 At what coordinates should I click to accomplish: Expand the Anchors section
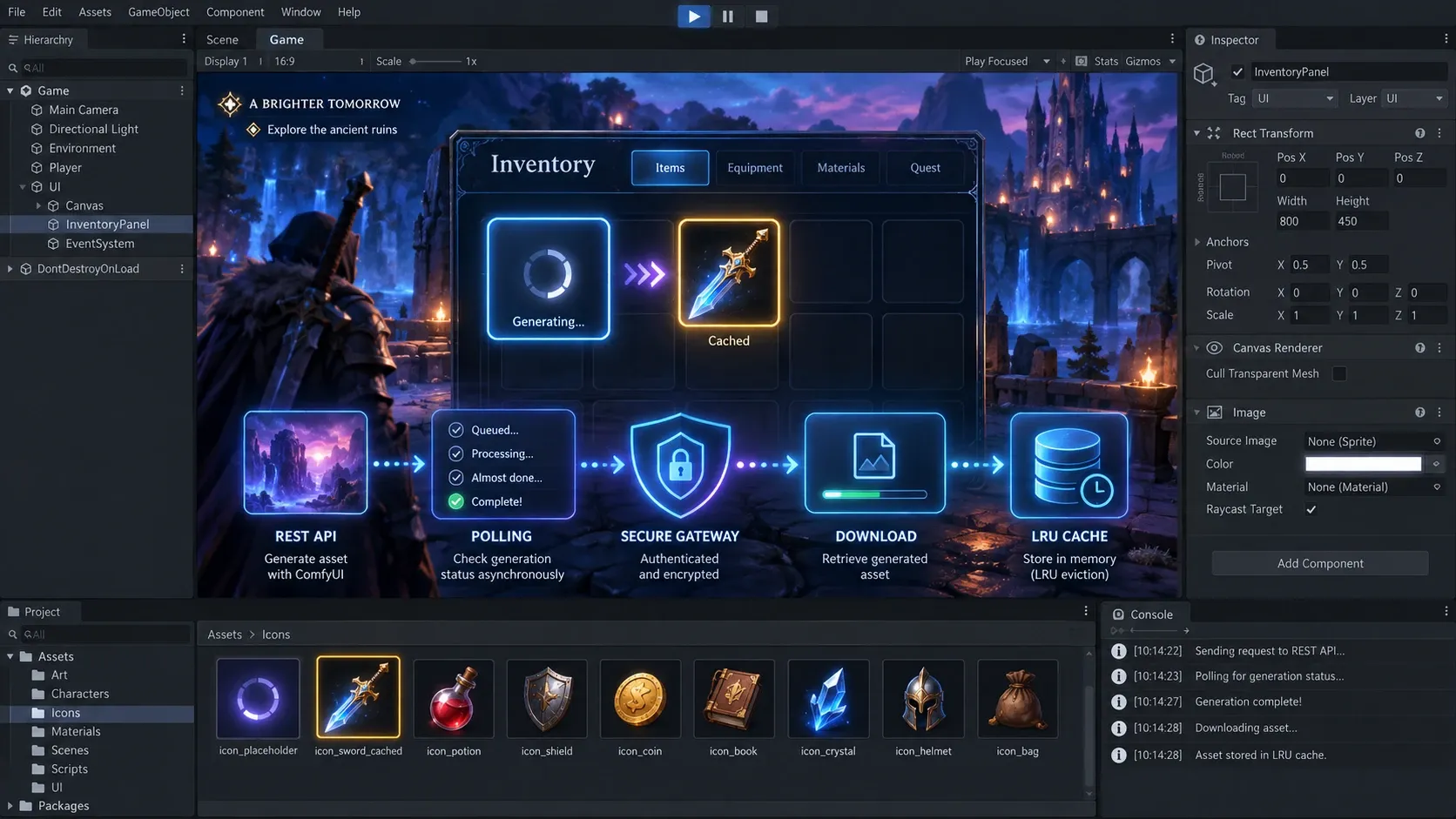(1197, 242)
